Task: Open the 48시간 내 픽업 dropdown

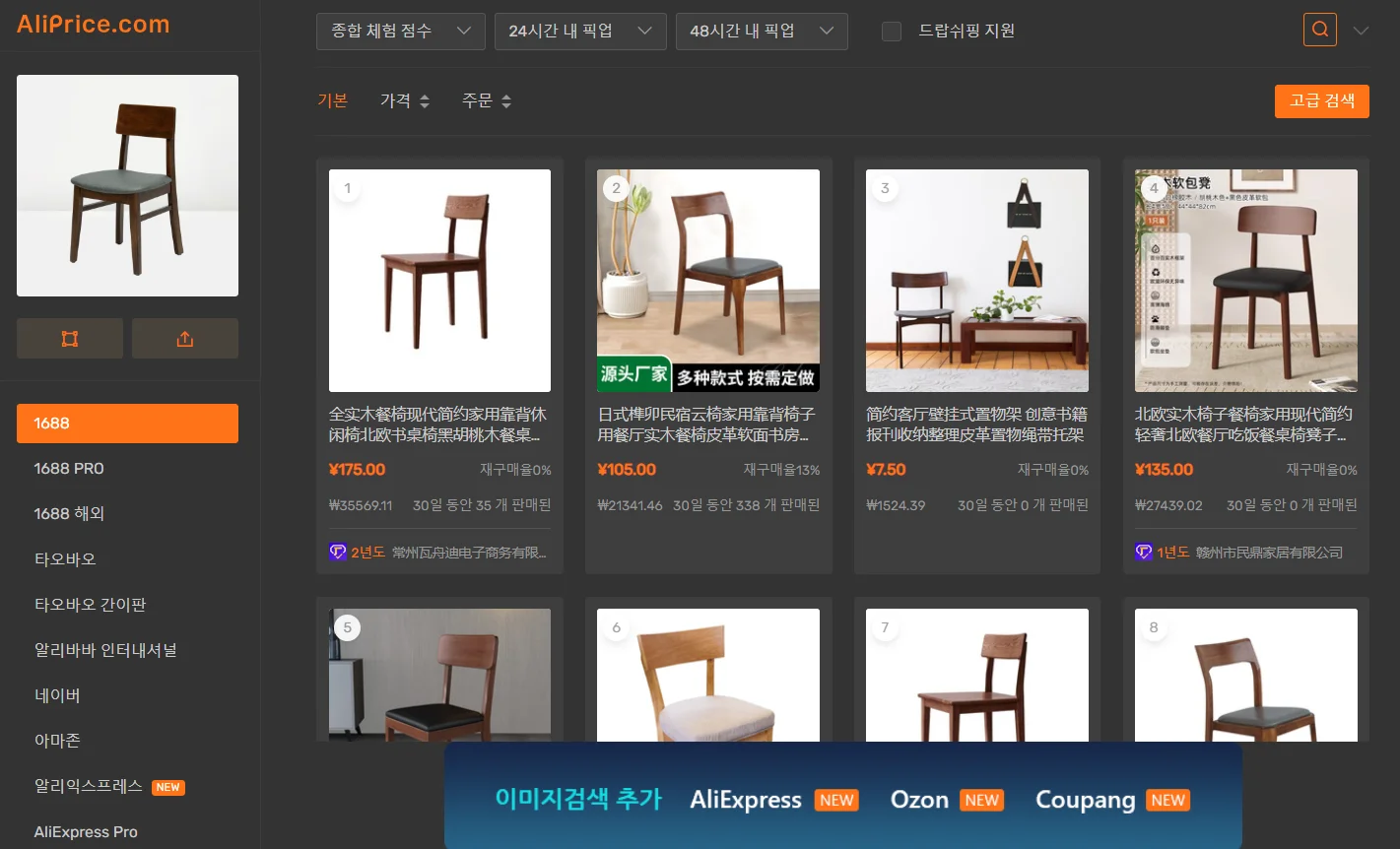Action: point(762,32)
